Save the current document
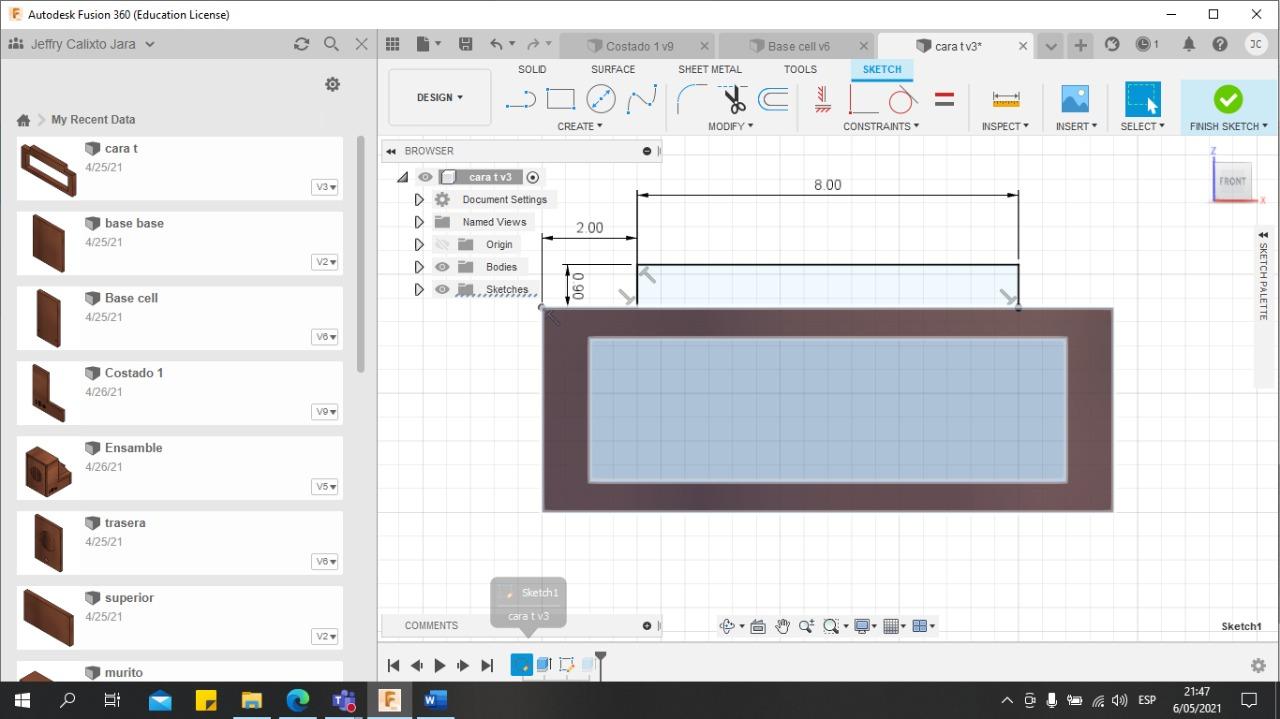 [465, 44]
